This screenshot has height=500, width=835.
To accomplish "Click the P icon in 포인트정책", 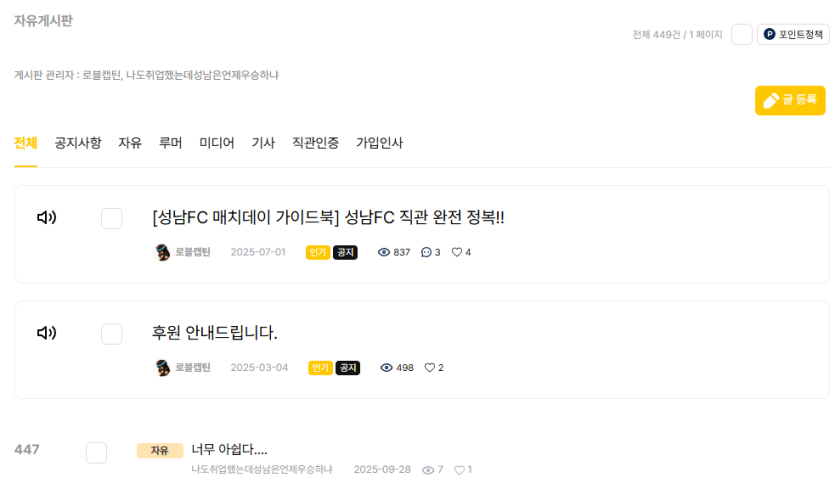I will point(769,34).
